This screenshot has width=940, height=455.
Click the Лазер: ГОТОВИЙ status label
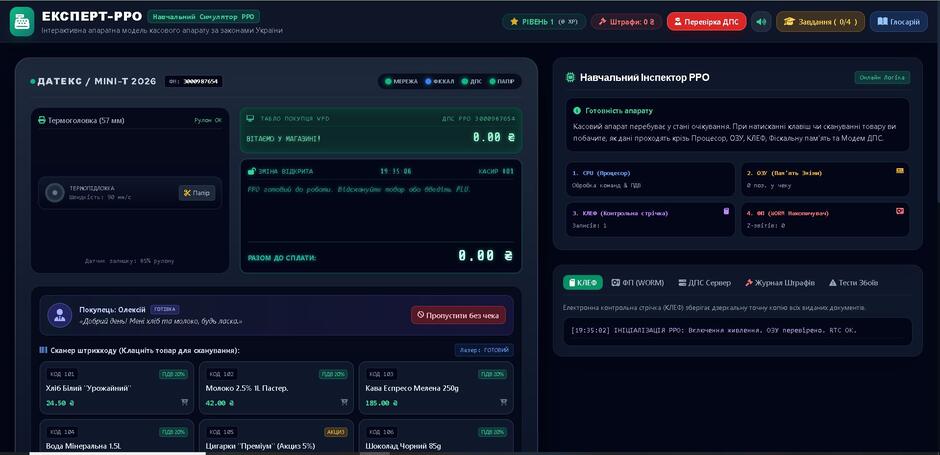(x=484, y=350)
